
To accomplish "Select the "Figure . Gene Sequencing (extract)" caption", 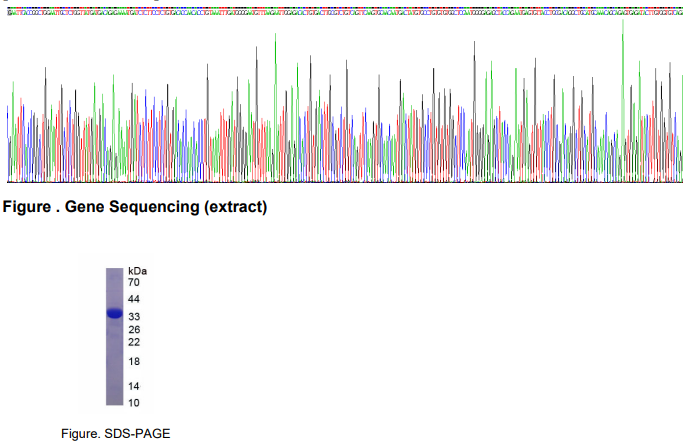I will click(136, 208).
